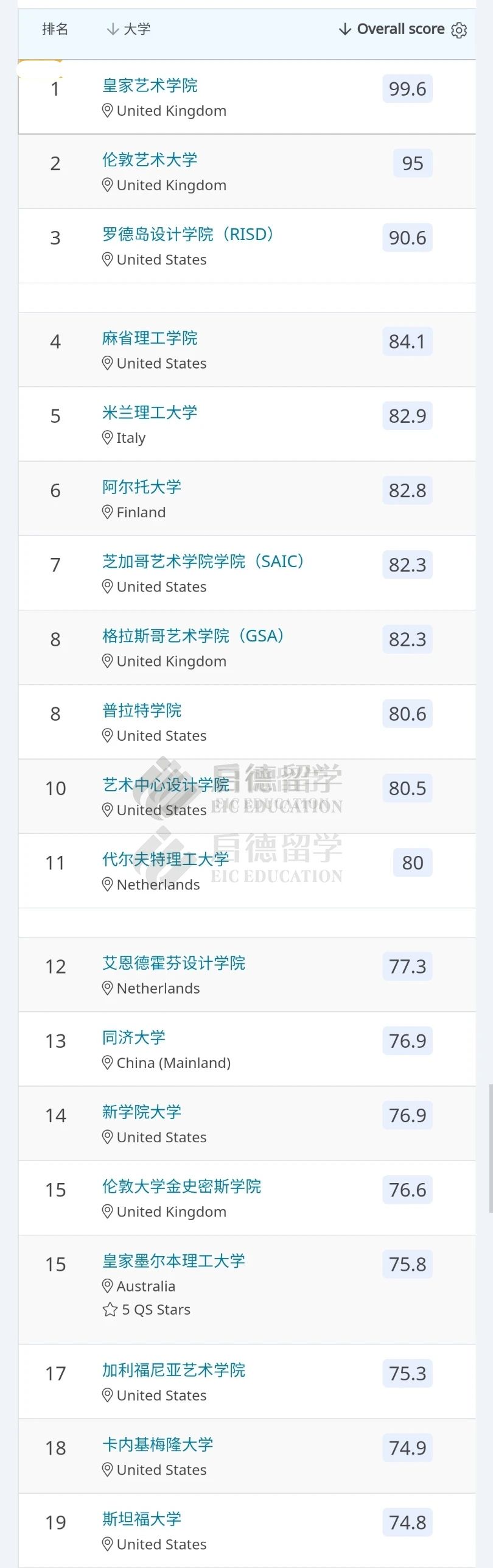493x1568 pixels.
Task: Click location pin next to Italy
Action: [107, 437]
